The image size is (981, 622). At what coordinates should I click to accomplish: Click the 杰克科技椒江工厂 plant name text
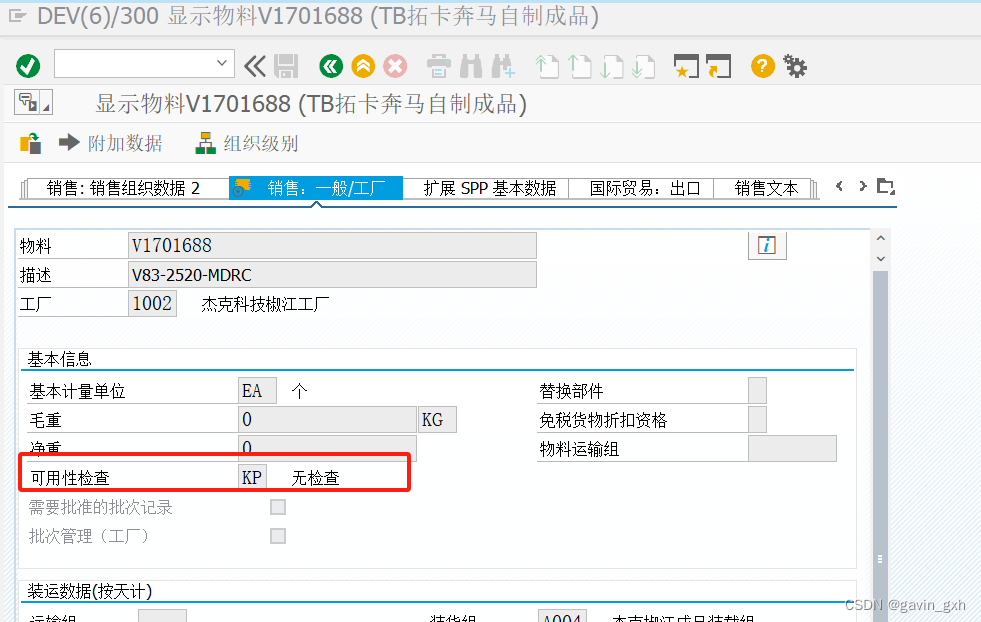[x=265, y=304]
